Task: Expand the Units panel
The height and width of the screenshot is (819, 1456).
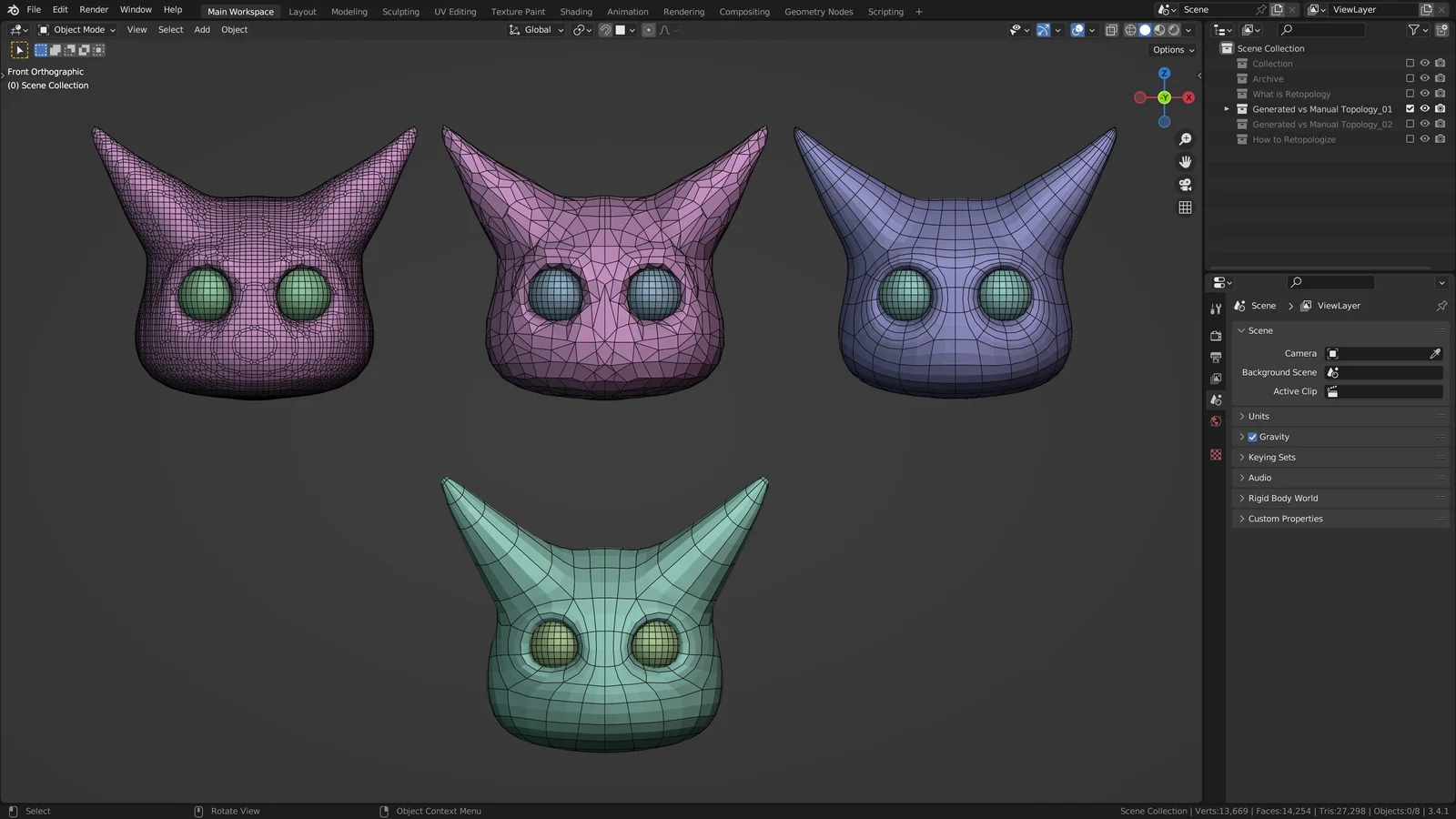Action: point(1259,416)
